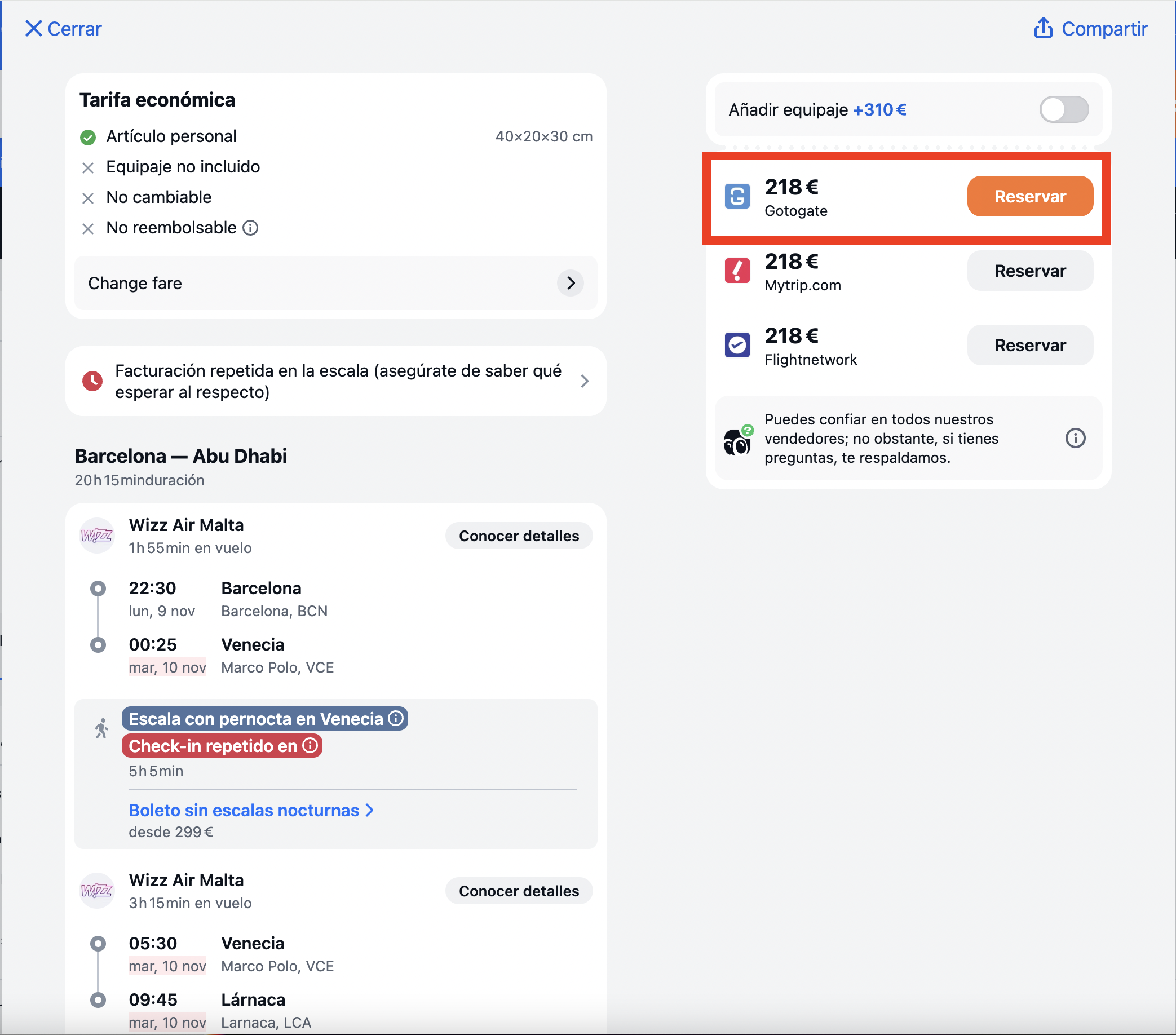Image resolution: width=1176 pixels, height=1035 pixels.
Task: Click the Flightnetwork logo icon
Action: click(737, 345)
